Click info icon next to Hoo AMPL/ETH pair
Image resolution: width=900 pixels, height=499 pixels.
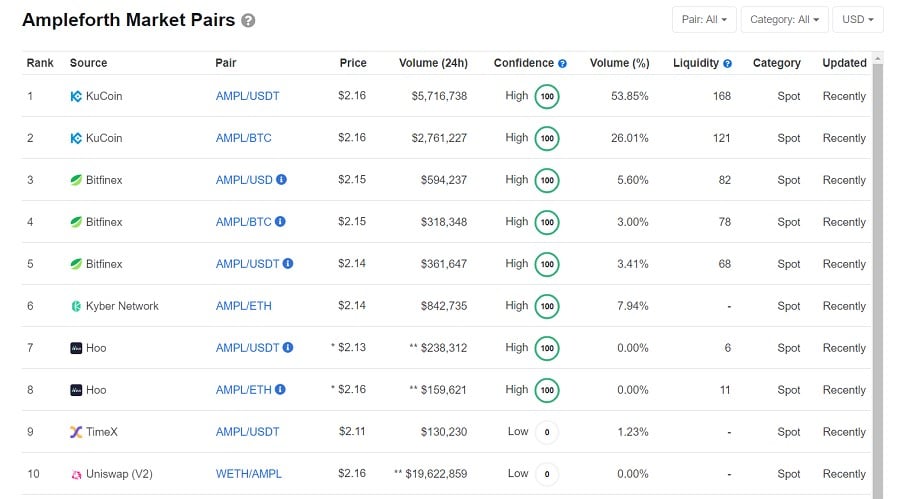click(x=280, y=390)
